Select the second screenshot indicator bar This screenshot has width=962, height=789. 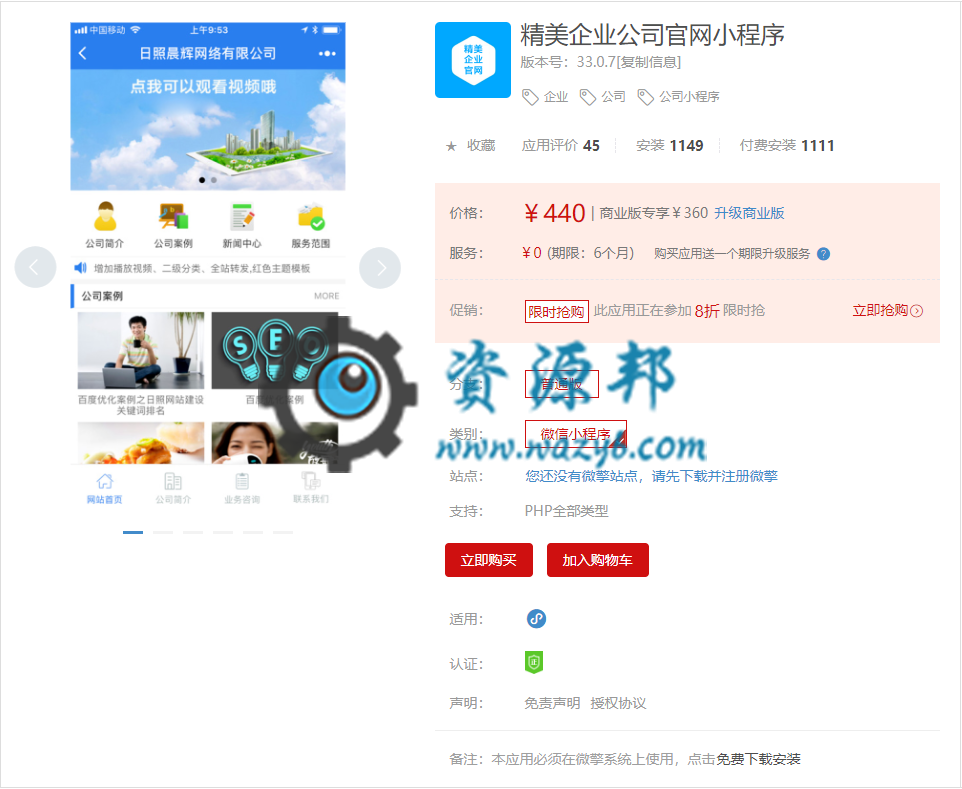tap(163, 533)
